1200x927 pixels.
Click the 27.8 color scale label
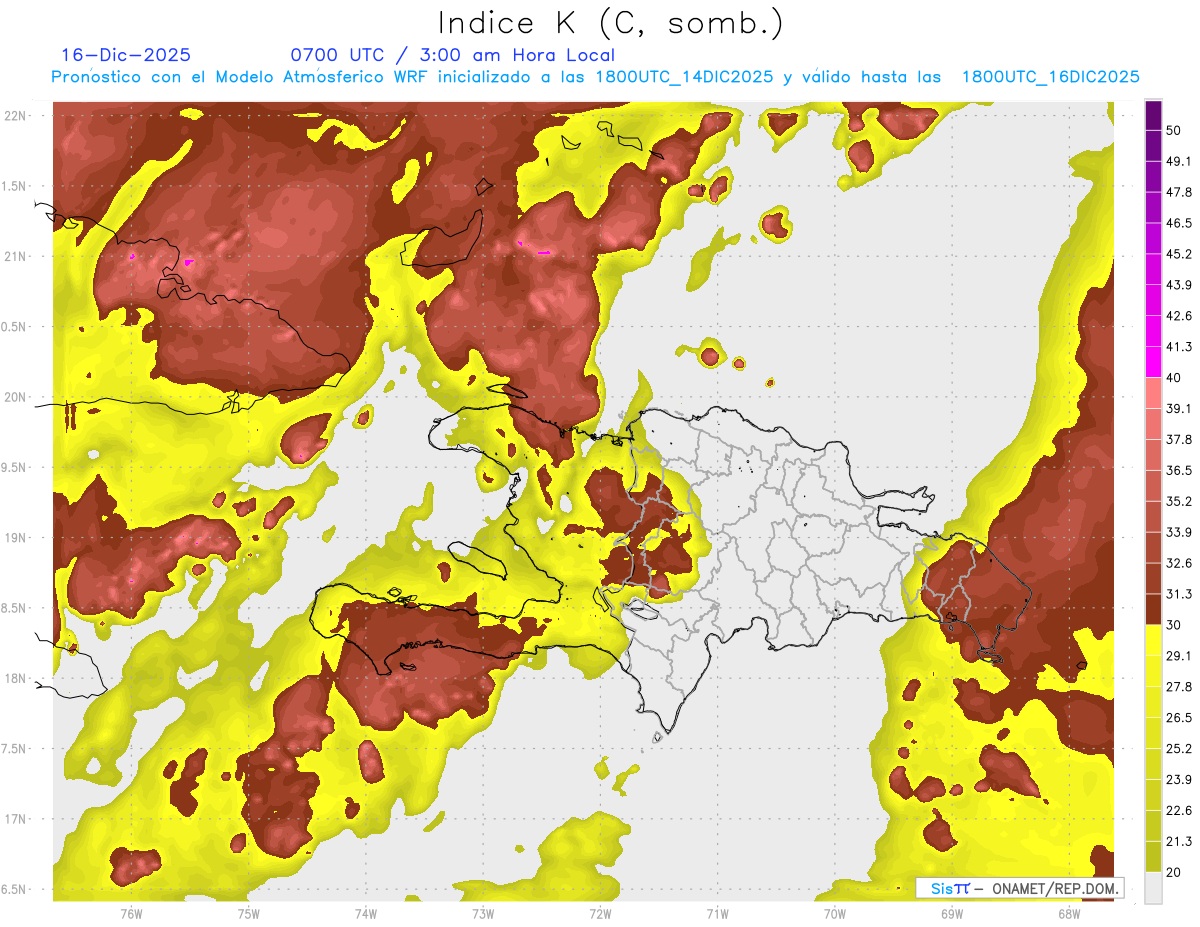click(x=1179, y=687)
